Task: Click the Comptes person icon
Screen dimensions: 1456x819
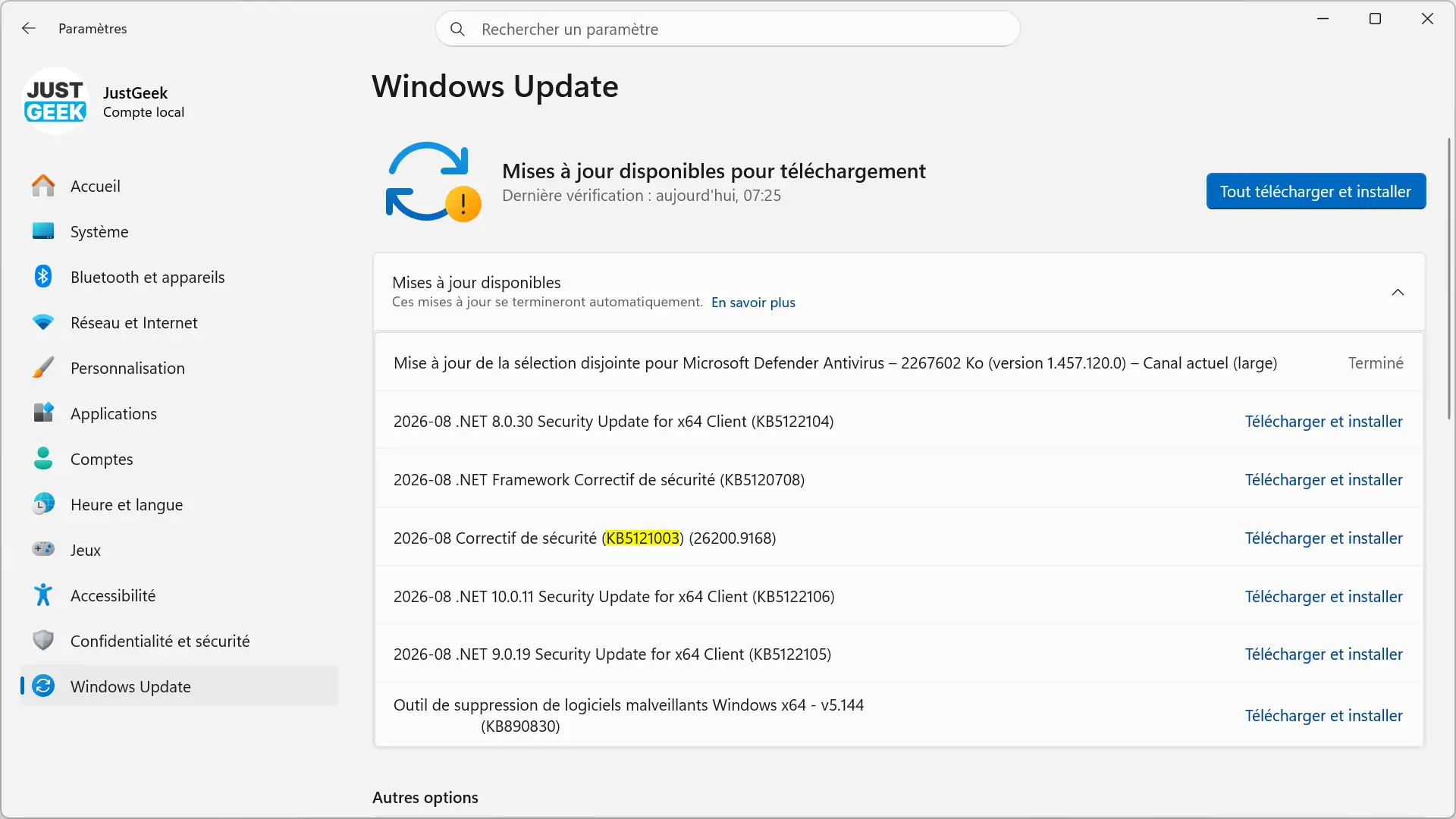Action: 43,459
